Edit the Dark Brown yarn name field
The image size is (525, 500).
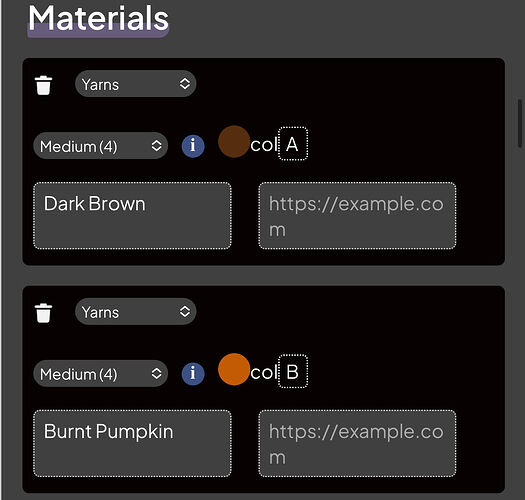click(x=132, y=216)
